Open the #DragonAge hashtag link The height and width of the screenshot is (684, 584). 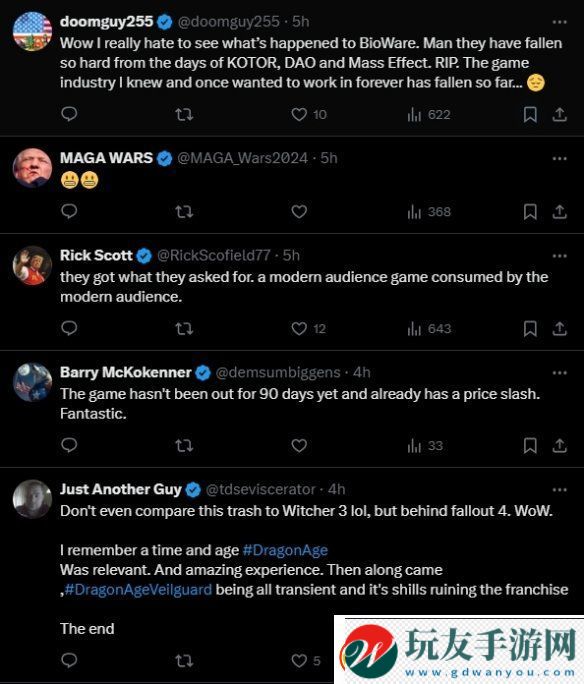click(x=285, y=550)
